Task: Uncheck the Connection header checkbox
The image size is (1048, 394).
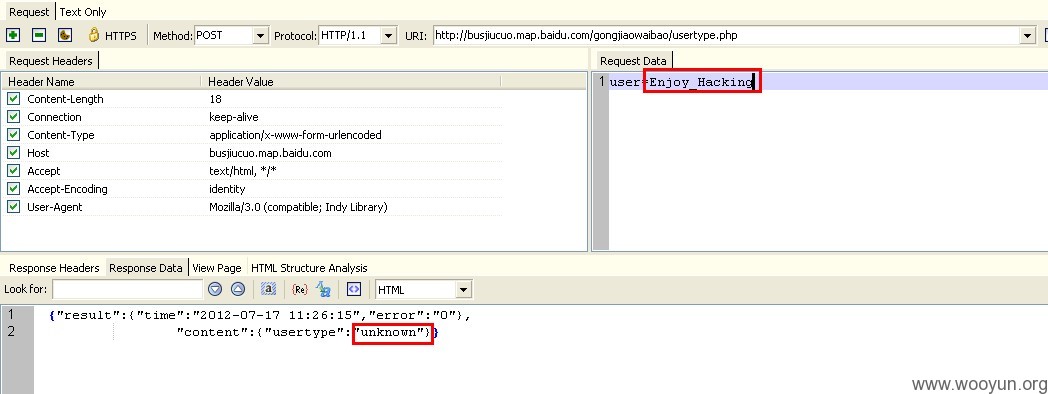Action: click(13, 117)
